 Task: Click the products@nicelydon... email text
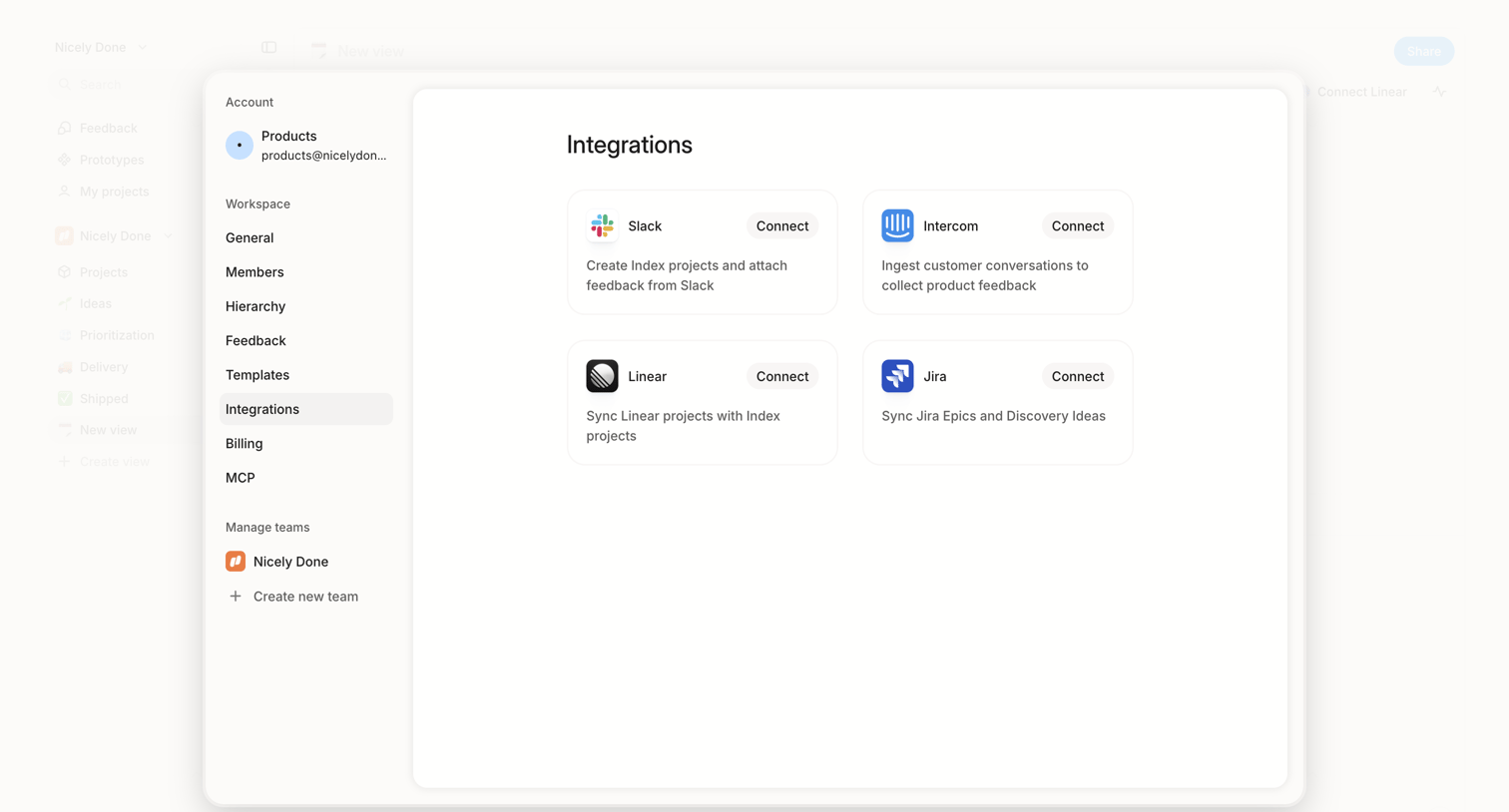323,156
